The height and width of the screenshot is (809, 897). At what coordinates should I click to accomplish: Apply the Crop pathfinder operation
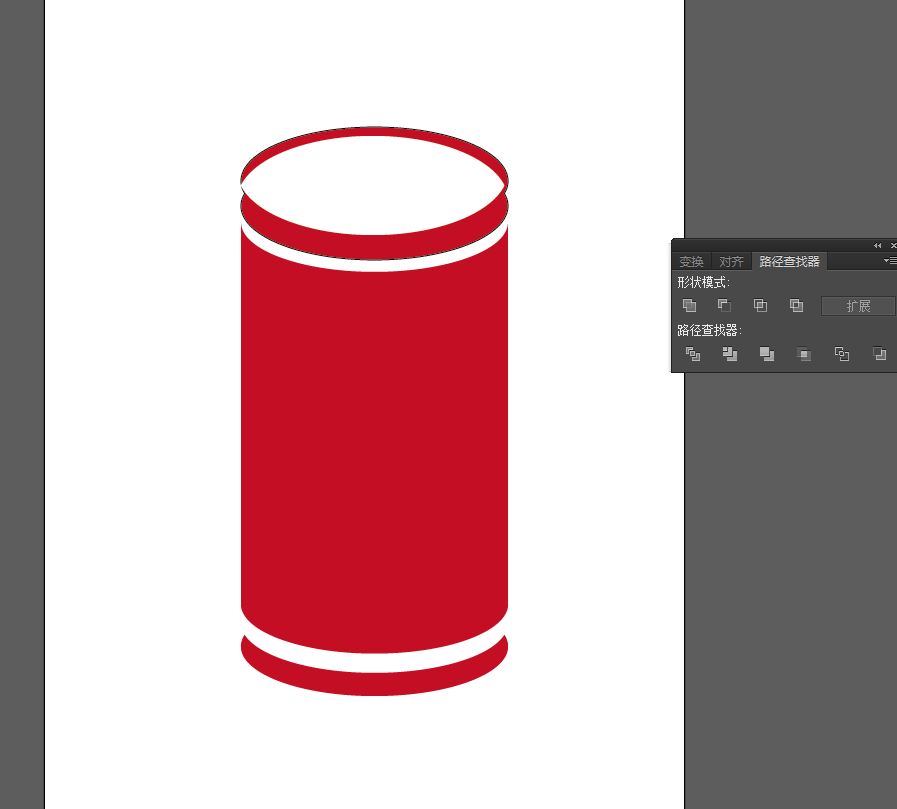click(x=803, y=354)
